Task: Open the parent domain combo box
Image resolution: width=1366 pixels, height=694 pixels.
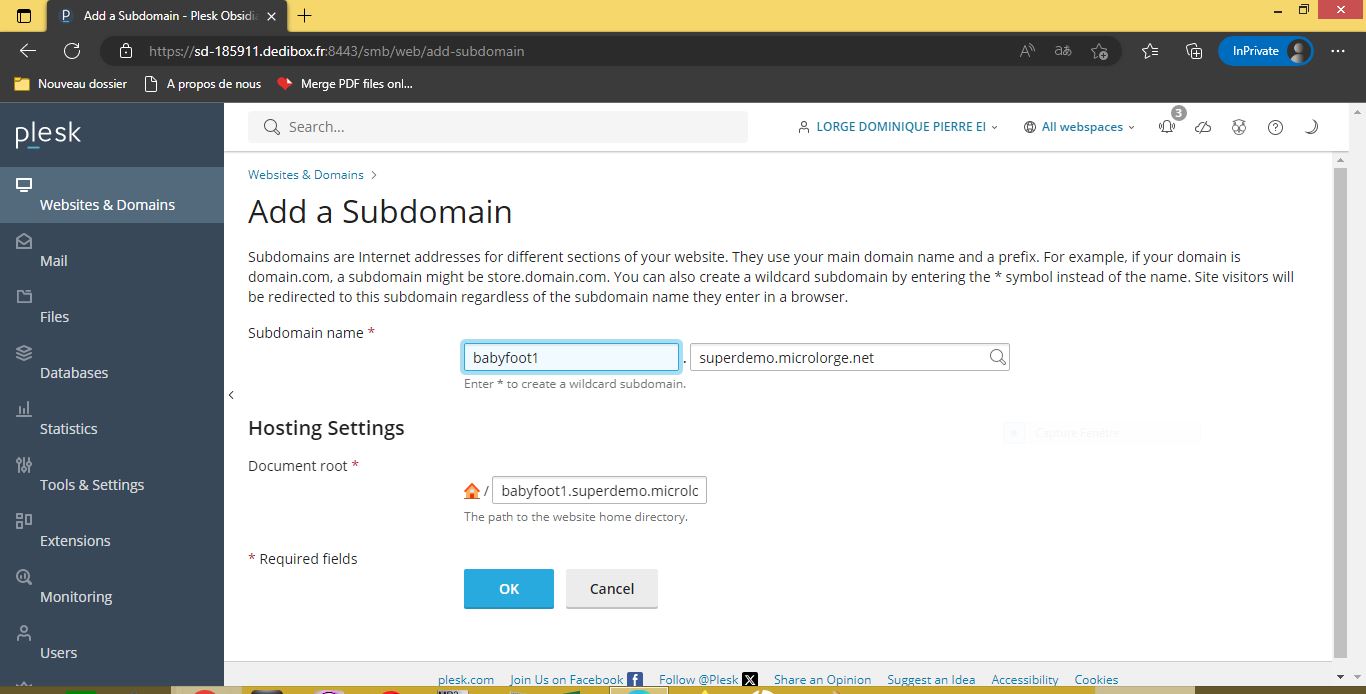Action: point(850,357)
